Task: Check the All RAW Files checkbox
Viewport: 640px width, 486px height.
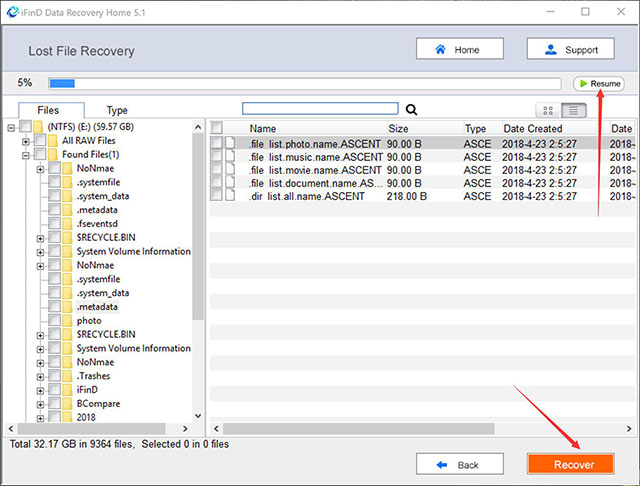Action: click(x=40, y=140)
